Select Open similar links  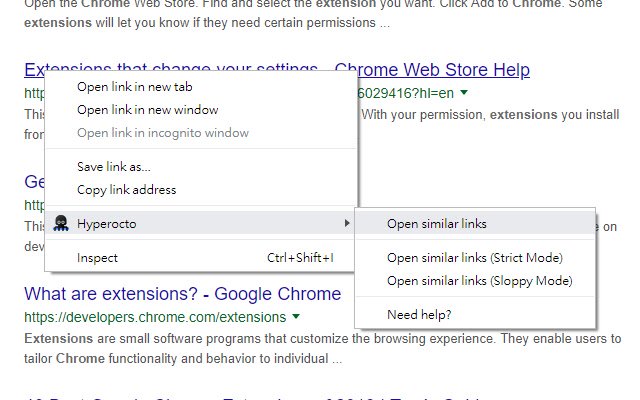[x=475, y=224]
